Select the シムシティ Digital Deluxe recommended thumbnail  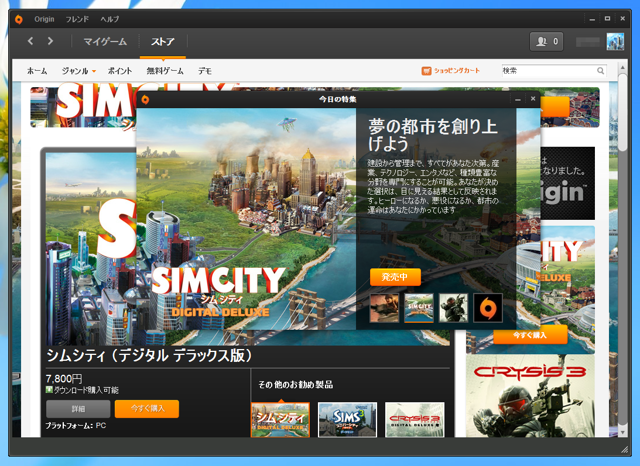coord(280,419)
